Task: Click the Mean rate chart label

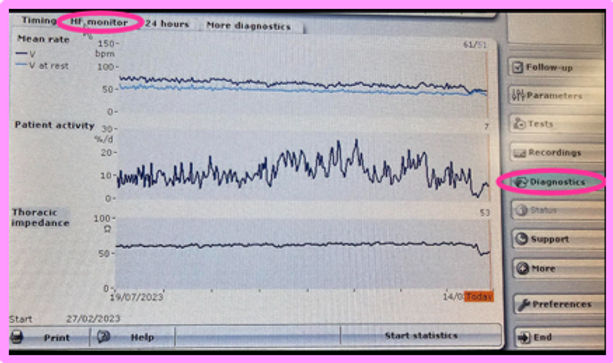Action: tap(43, 39)
